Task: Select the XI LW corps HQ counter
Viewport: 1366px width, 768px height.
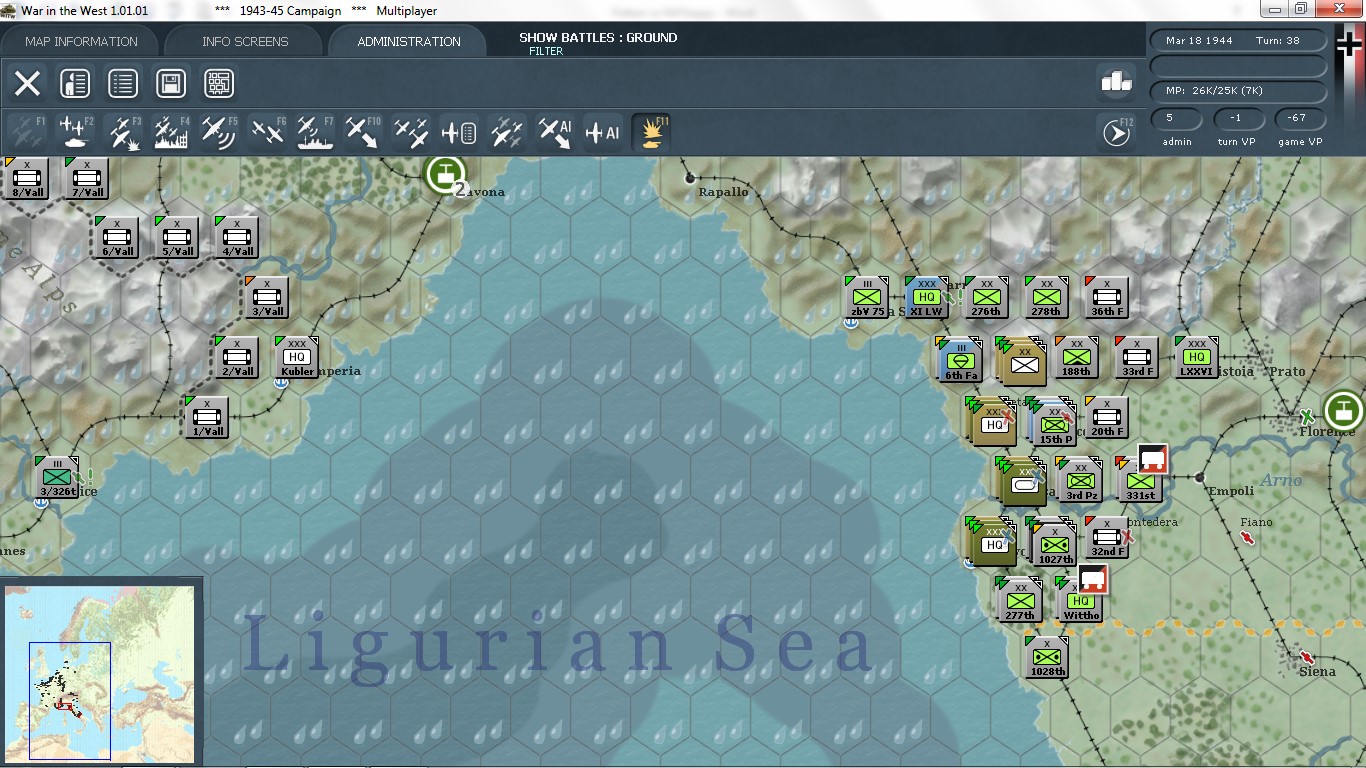Action: click(x=927, y=298)
